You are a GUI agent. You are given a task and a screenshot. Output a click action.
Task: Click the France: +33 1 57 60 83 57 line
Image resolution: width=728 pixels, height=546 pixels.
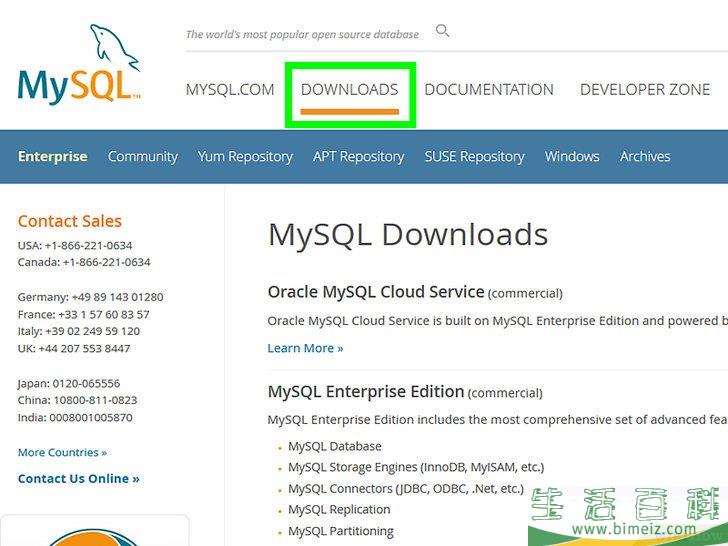tap(84, 314)
